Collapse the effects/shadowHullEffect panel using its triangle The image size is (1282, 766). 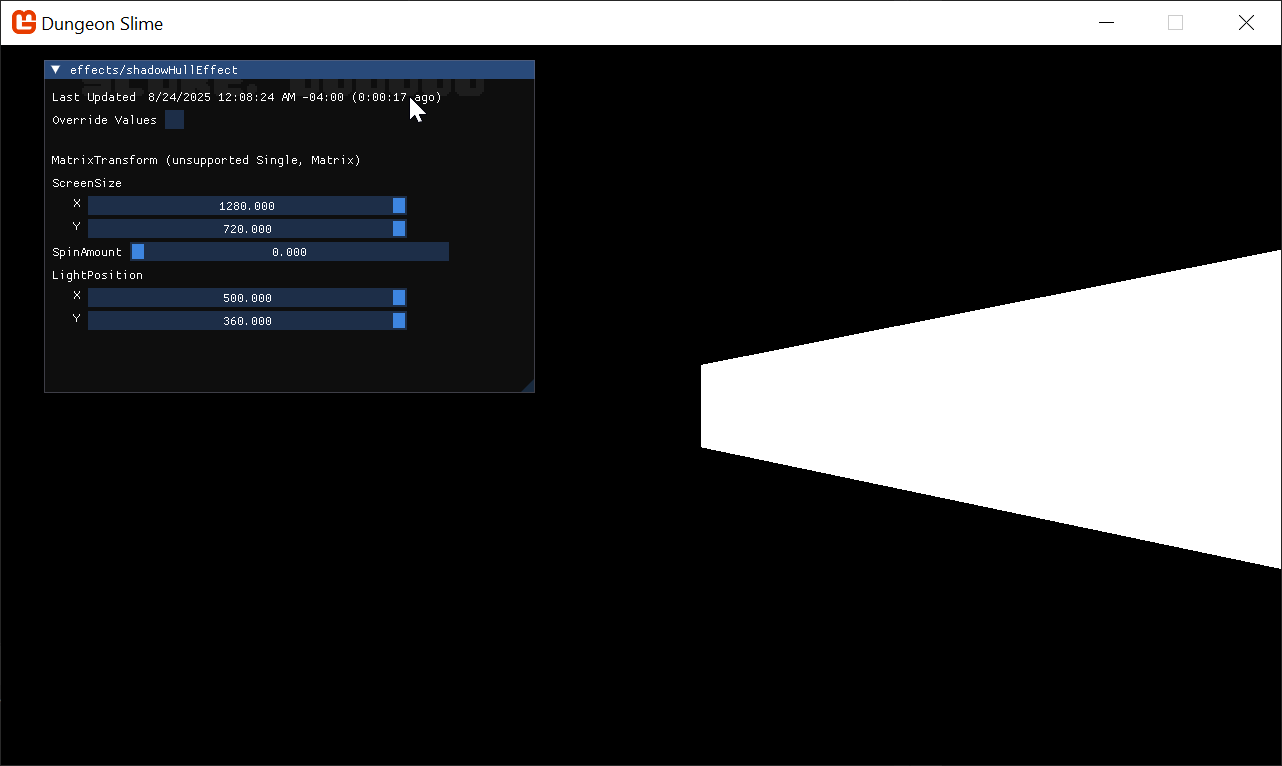pos(56,70)
